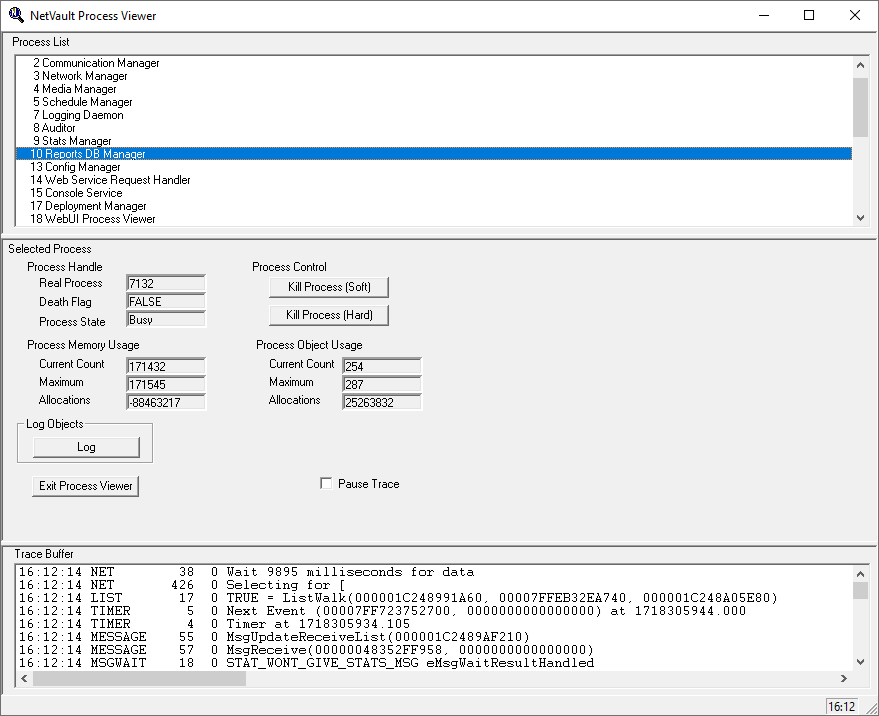879x716 pixels.
Task: Click object Current Count field 254
Action: (382, 366)
